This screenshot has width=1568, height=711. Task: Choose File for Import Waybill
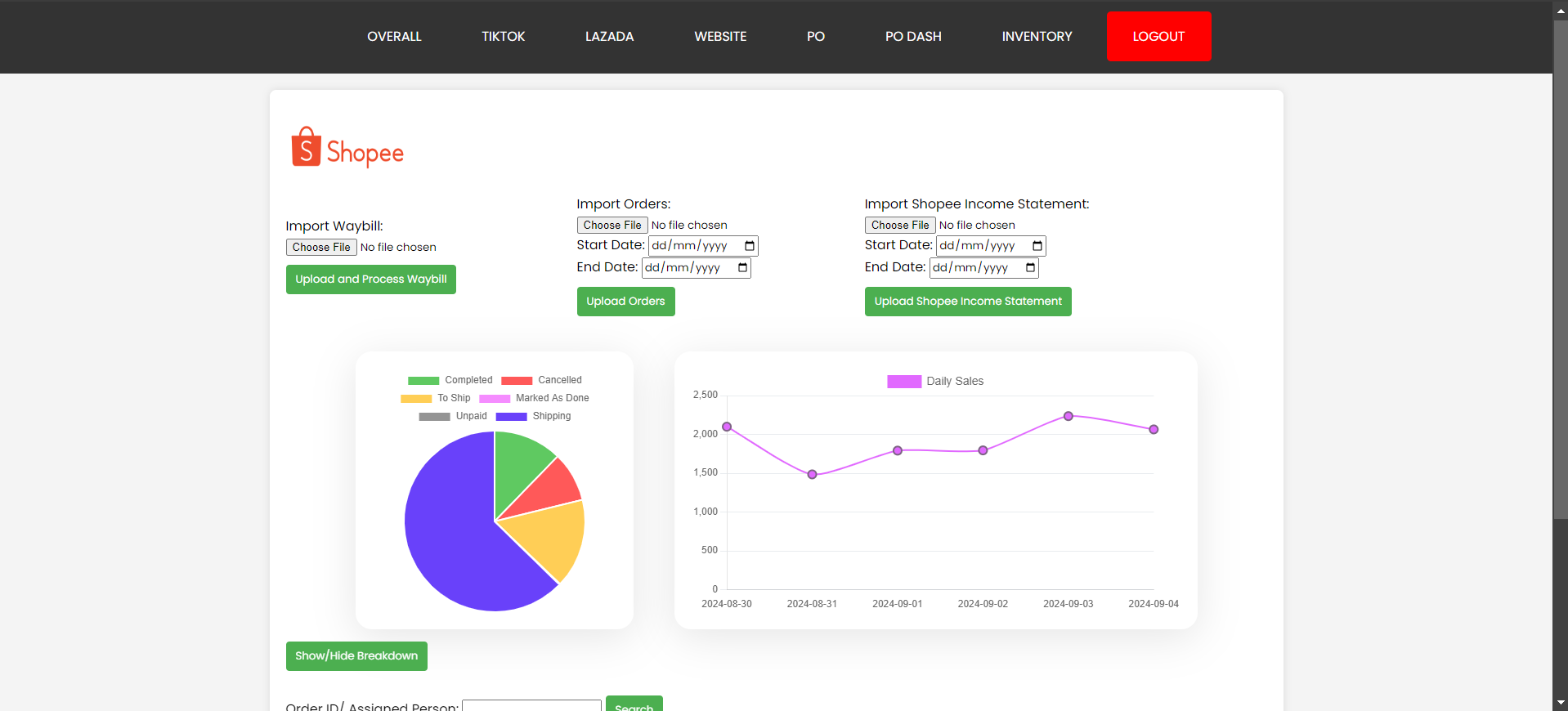pyautogui.click(x=321, y=248)
